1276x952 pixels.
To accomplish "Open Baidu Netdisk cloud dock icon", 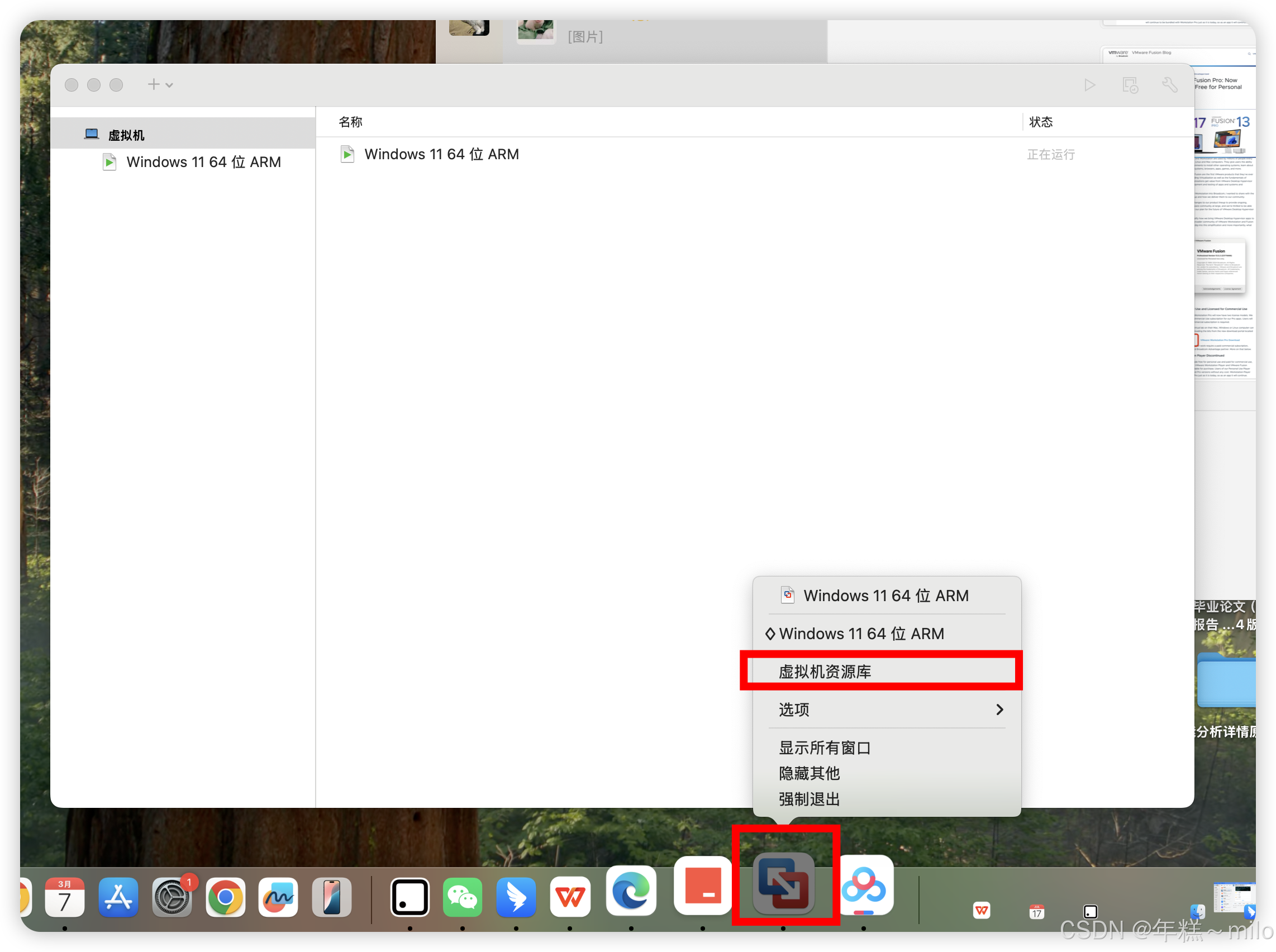I will [x=863, y=886].
